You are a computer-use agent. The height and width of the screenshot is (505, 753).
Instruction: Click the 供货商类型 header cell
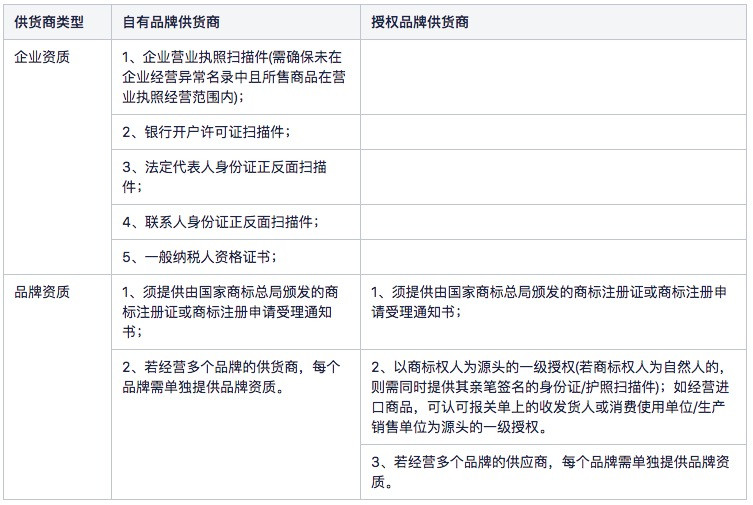click(57, 22)
